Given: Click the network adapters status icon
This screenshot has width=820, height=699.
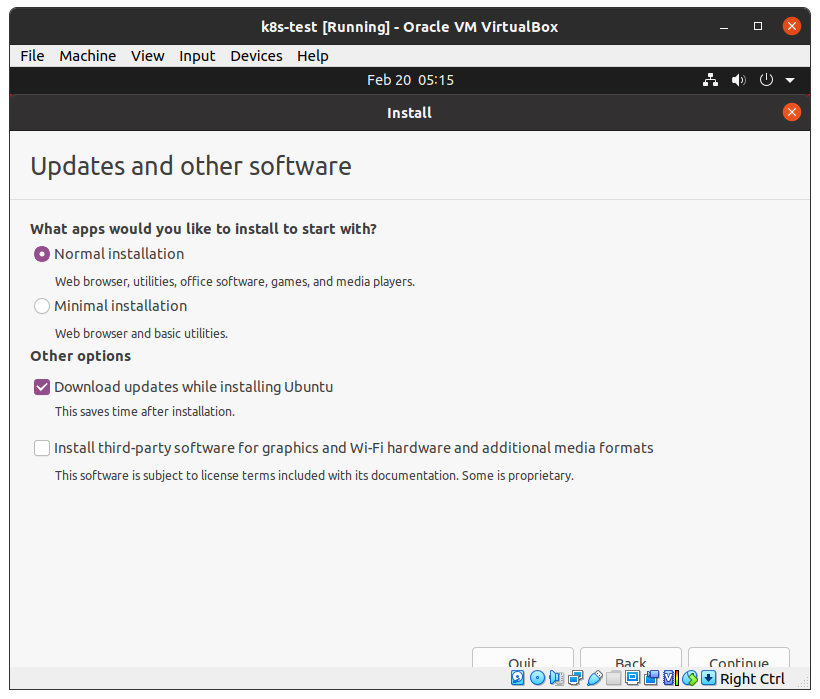Looking at the screenshot, I should pyautogui.click(x=575, y=678).
